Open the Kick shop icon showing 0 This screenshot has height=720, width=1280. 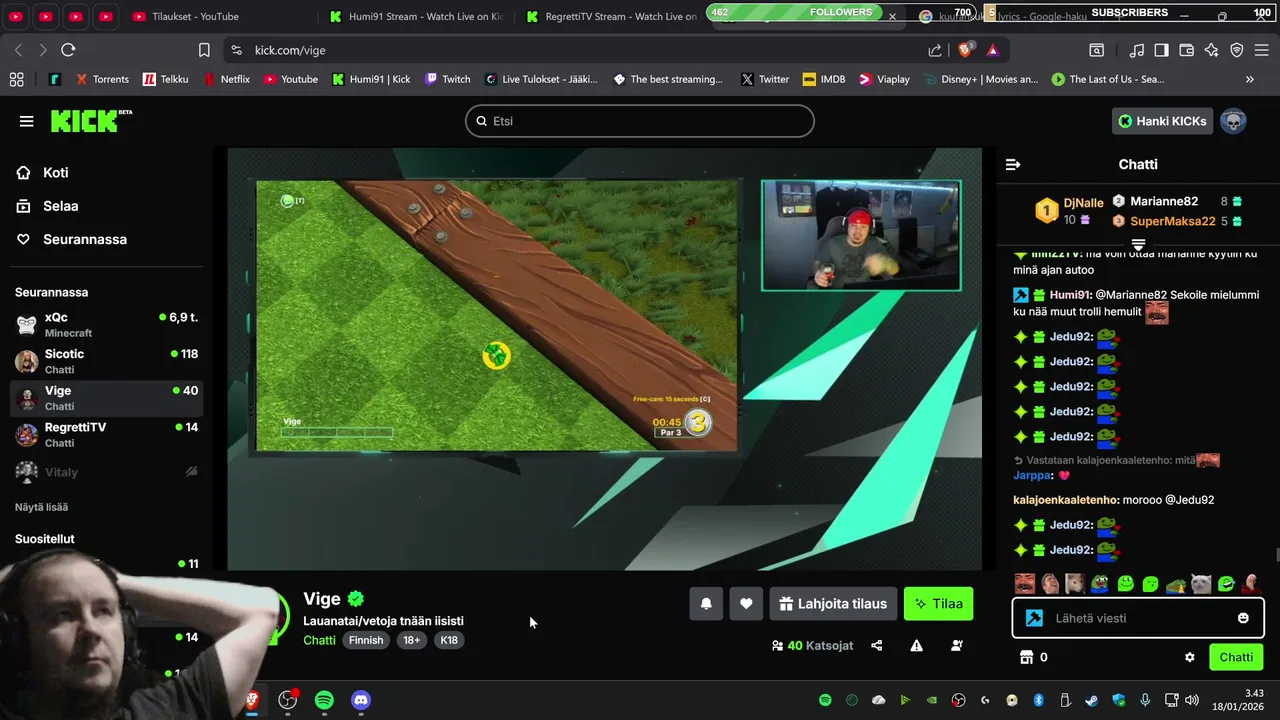pyautogui.click(x=1025, y=657)
